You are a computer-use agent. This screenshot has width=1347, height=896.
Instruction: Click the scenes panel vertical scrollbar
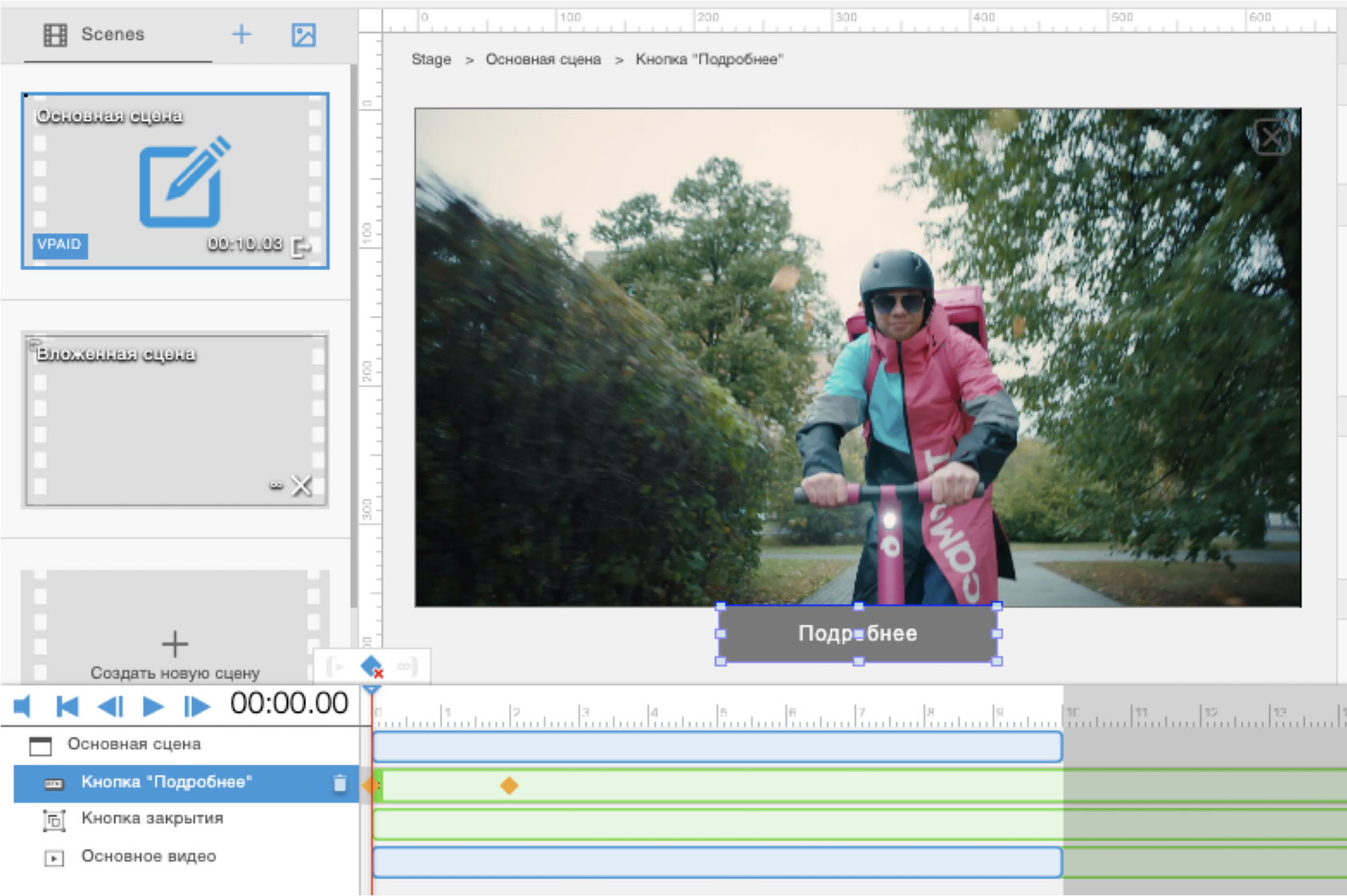(x=354, y=337)
